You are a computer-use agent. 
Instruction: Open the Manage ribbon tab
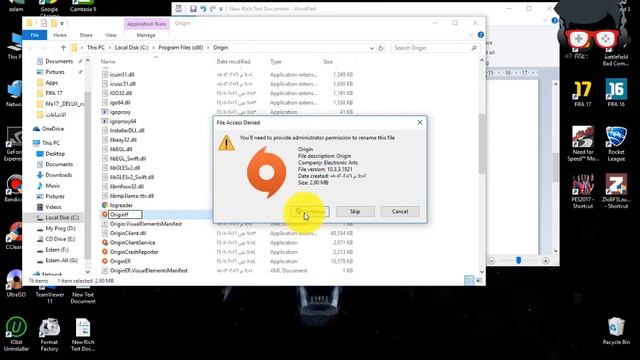tap(146, 35)
